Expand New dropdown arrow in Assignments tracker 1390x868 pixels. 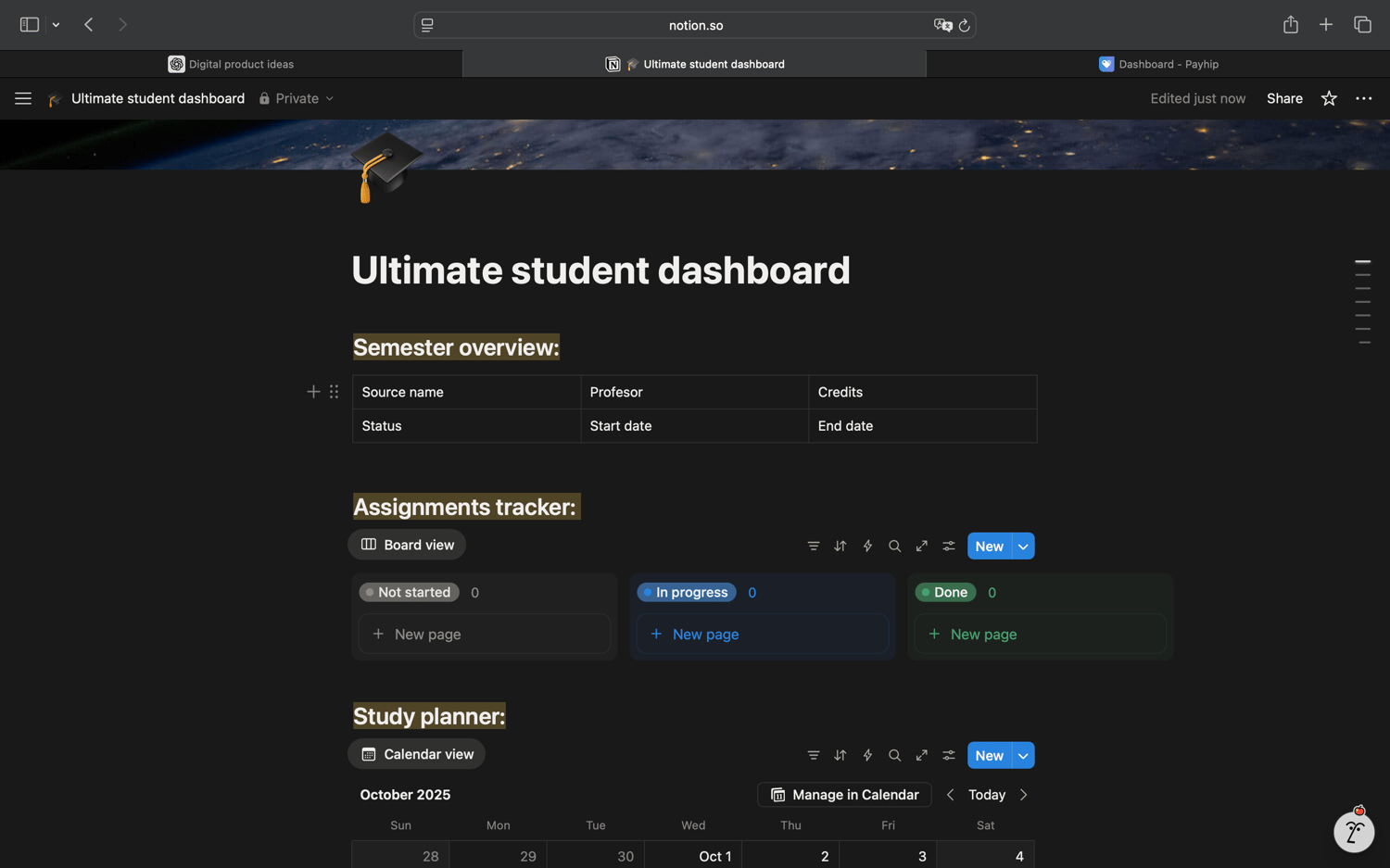tap(1023, 547)
